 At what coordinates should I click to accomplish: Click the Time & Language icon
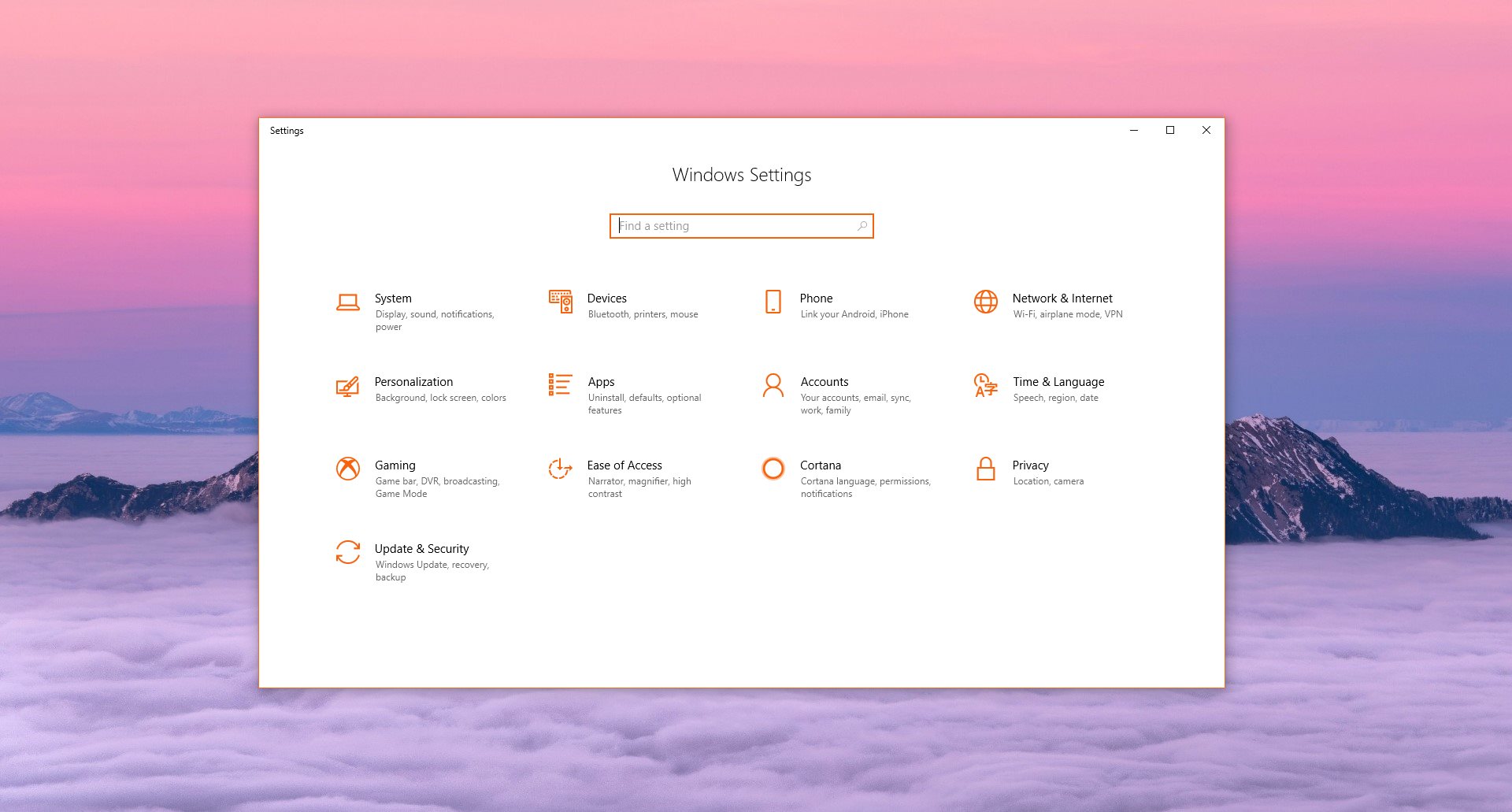986,385
